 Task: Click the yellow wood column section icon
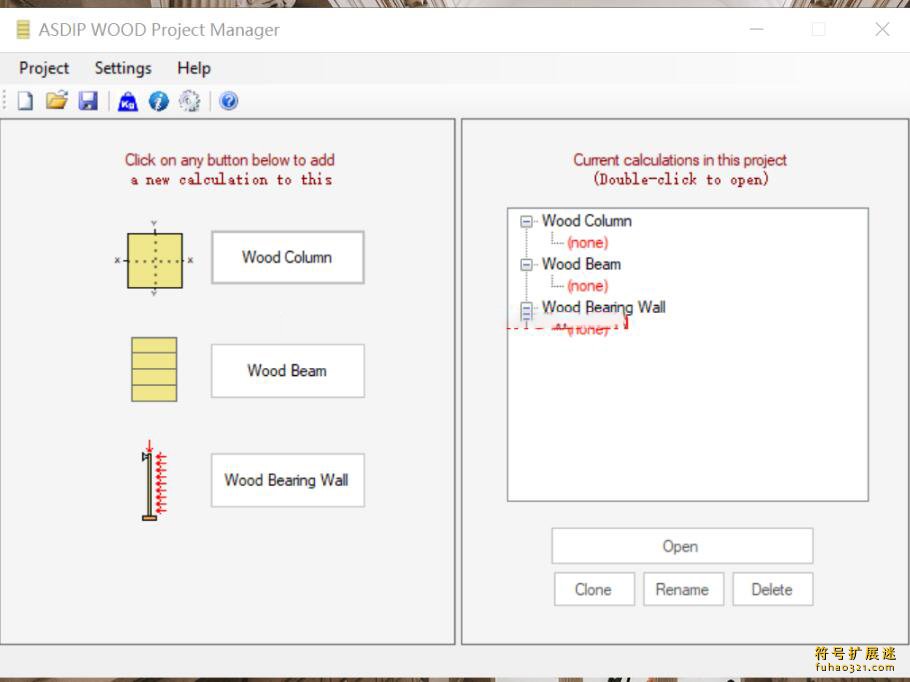tap(155, 260)
